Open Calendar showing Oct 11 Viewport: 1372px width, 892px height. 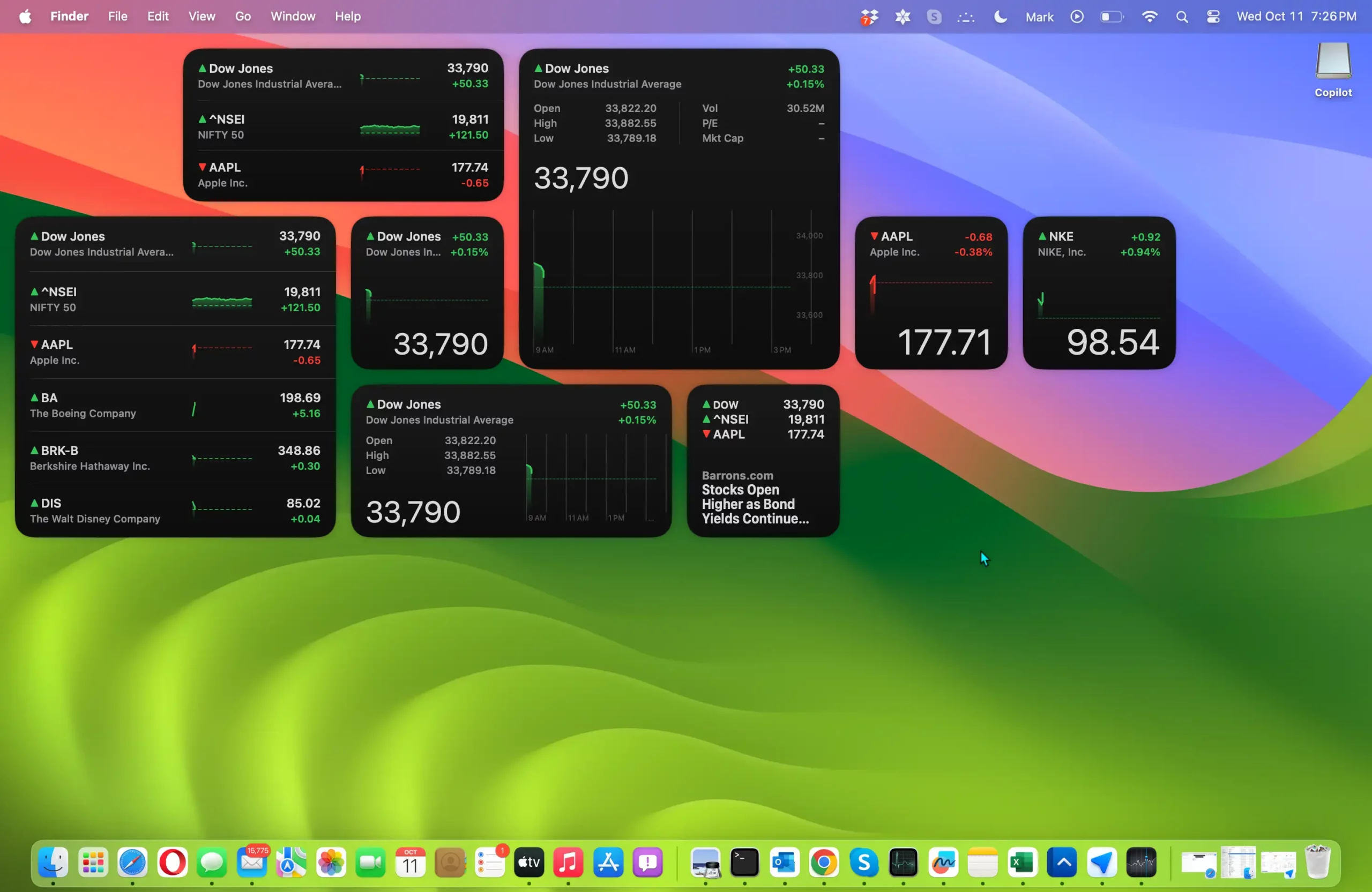click(411, 862)
